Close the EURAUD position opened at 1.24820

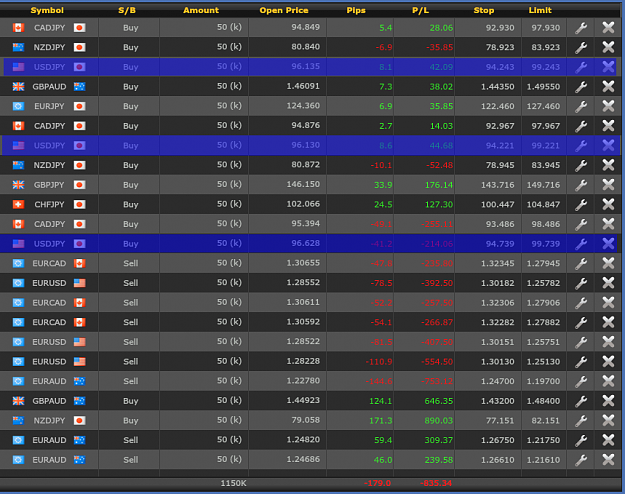pyautogui.click(x=608, y=440)
